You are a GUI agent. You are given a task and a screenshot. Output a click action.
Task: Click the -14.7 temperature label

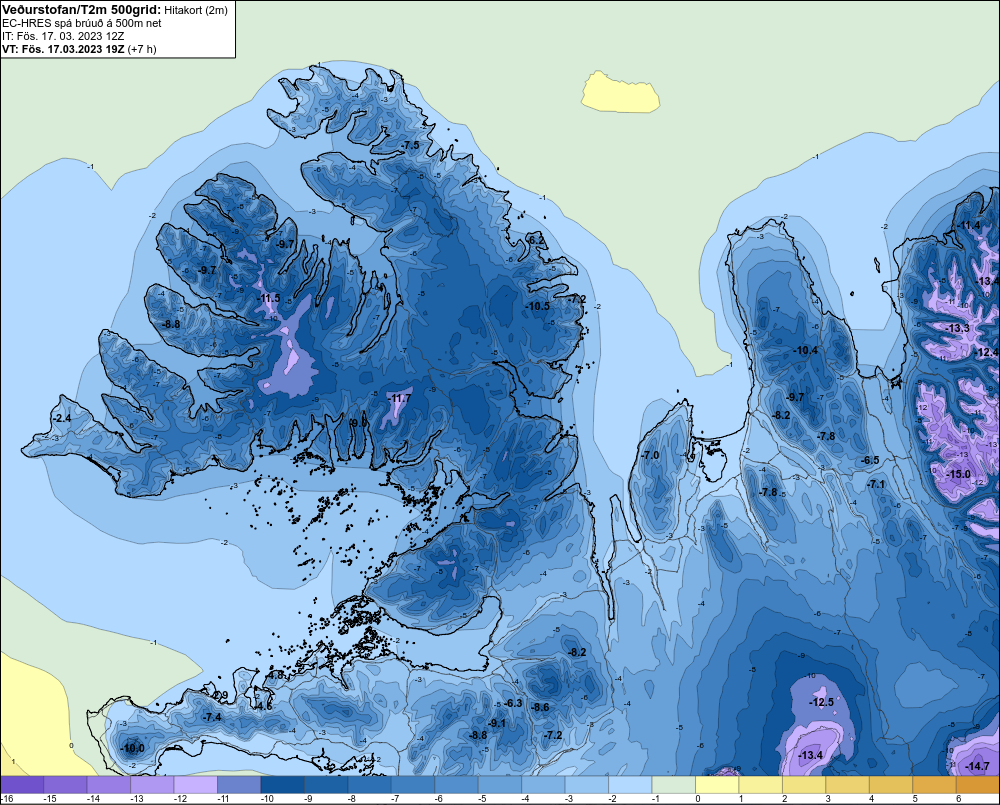(x=977, y=766)
